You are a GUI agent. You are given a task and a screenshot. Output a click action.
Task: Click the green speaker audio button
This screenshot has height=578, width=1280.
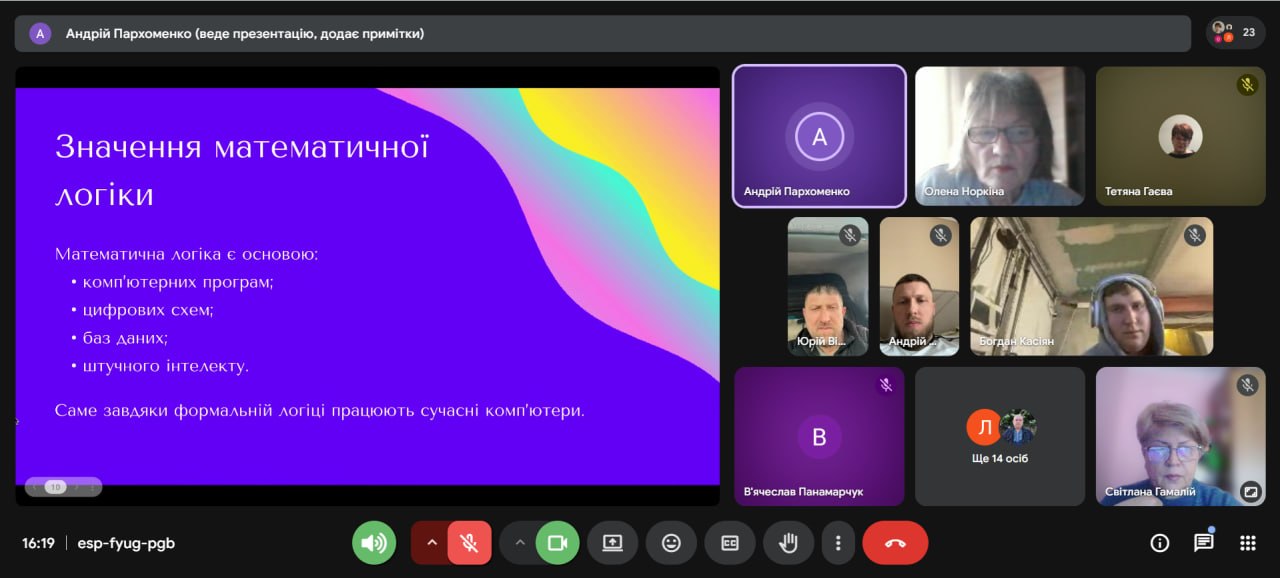[374, 543]
